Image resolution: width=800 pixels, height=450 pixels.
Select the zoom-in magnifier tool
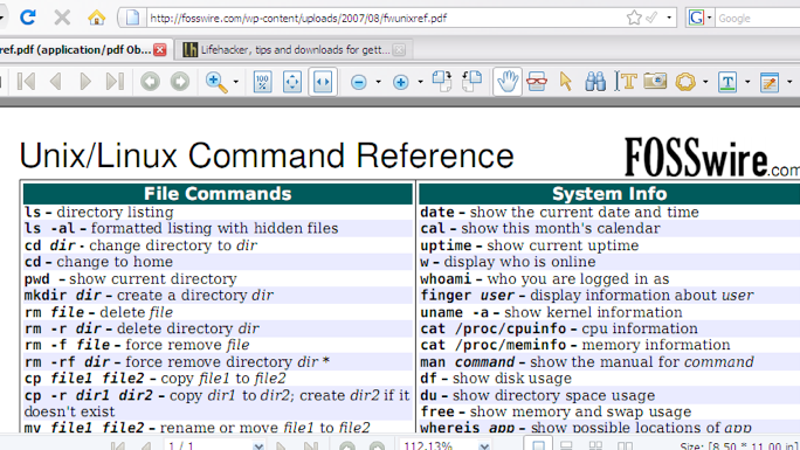[216, 82]
